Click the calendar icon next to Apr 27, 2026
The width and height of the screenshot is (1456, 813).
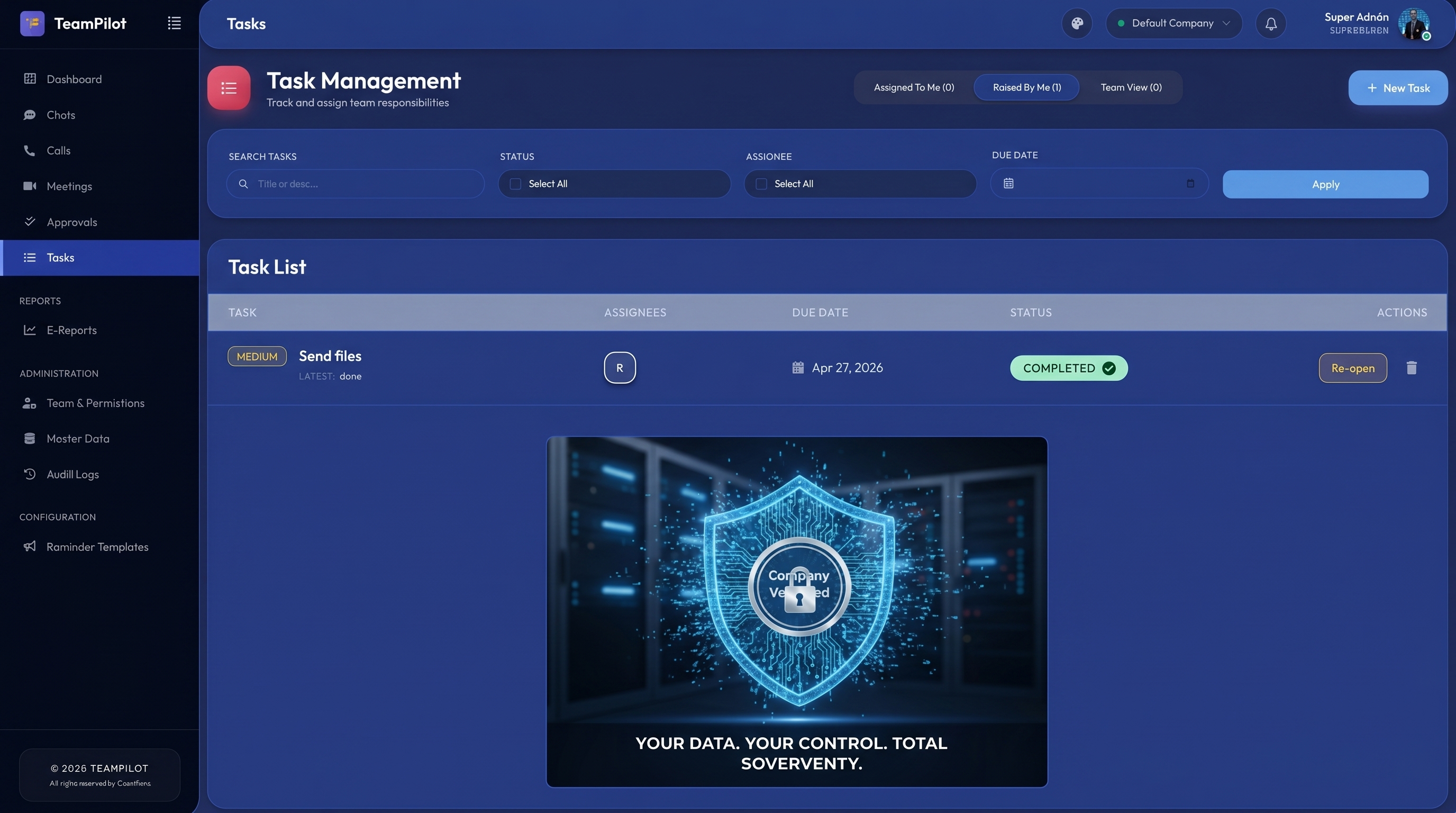(x=797, y=367)
